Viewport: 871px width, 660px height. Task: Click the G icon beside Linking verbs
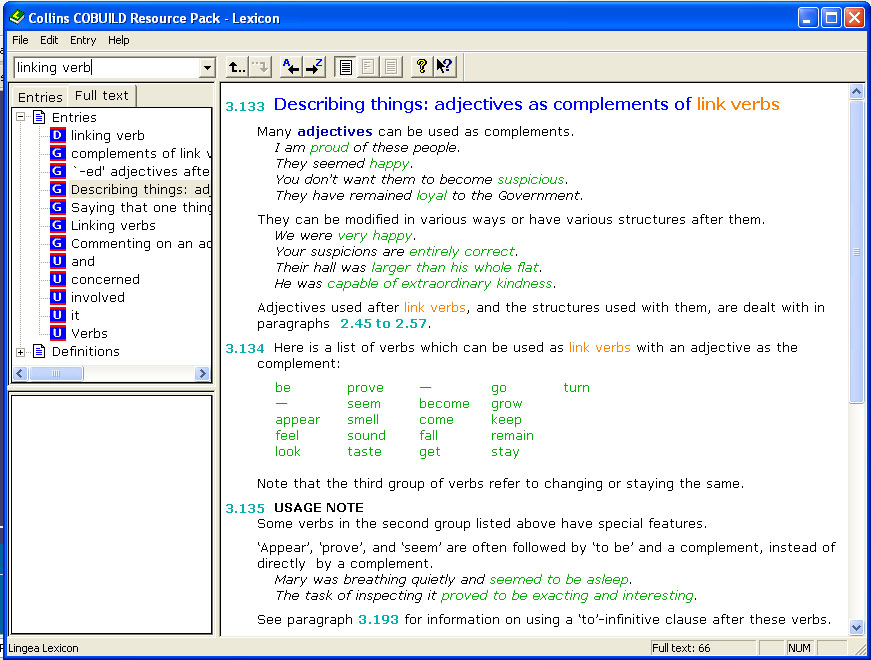click(x=58, y=225)
